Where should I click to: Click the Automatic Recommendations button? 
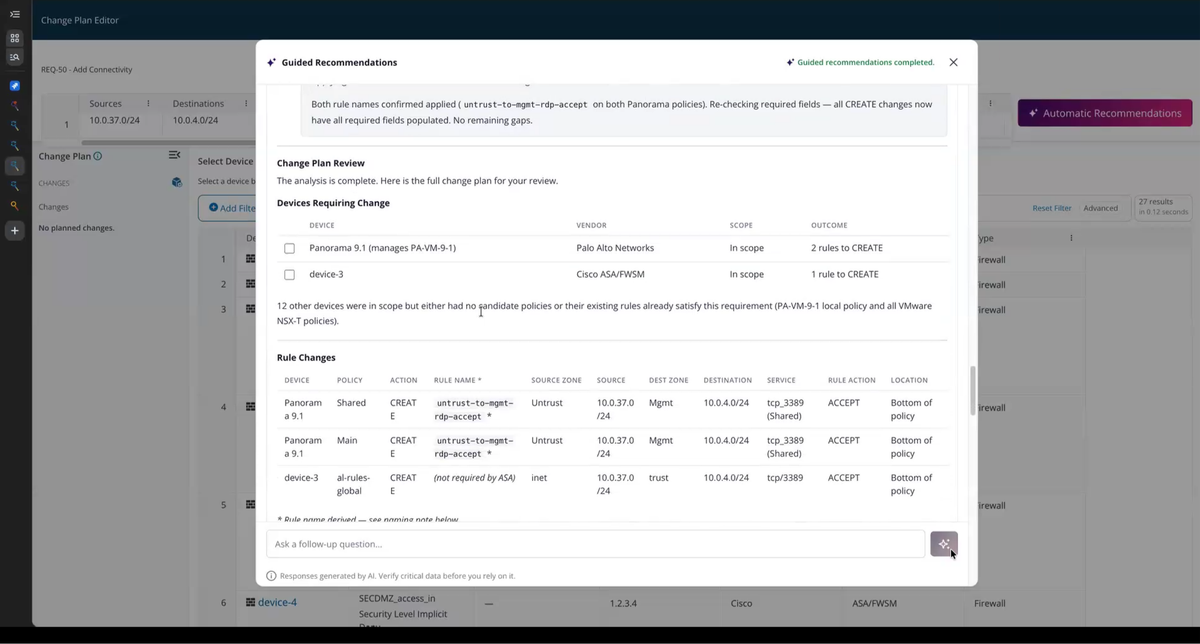[x=1105, y=113]
